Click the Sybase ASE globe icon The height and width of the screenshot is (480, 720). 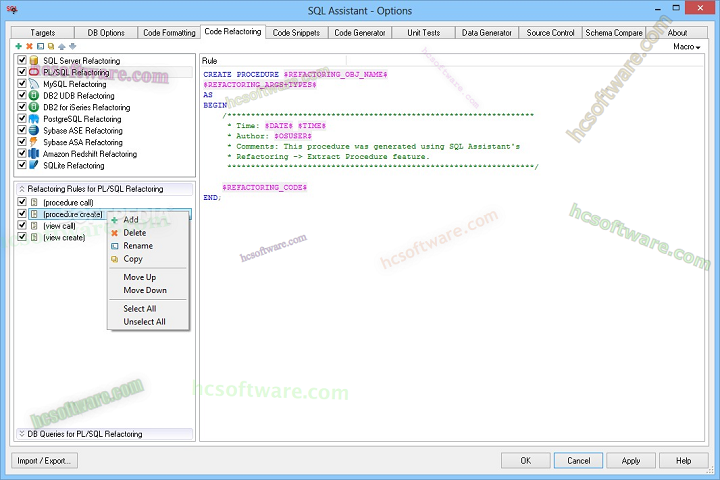(34, 130)
